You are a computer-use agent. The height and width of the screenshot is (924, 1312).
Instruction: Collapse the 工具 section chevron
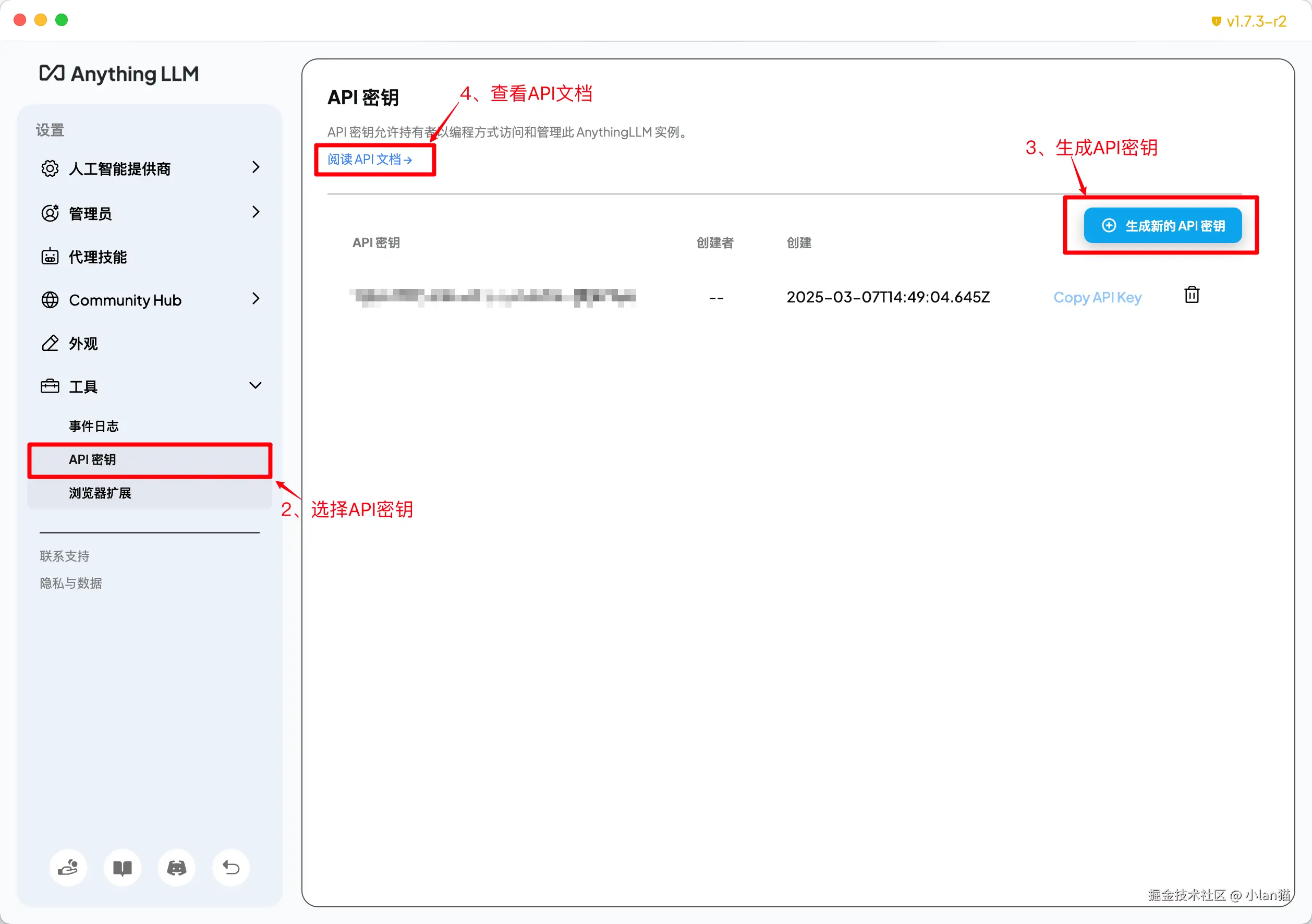pyautogui.click(x=256, y=385)
